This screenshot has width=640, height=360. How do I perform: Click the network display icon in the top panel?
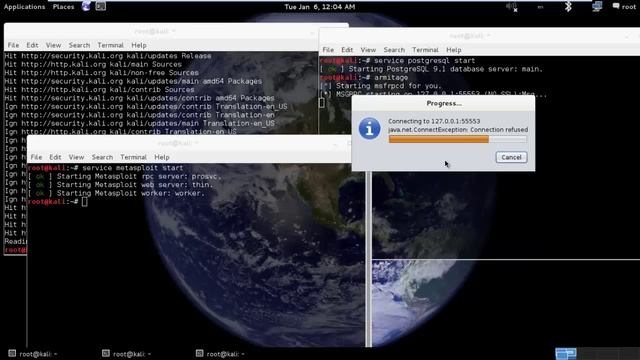[x=597, y=7]
